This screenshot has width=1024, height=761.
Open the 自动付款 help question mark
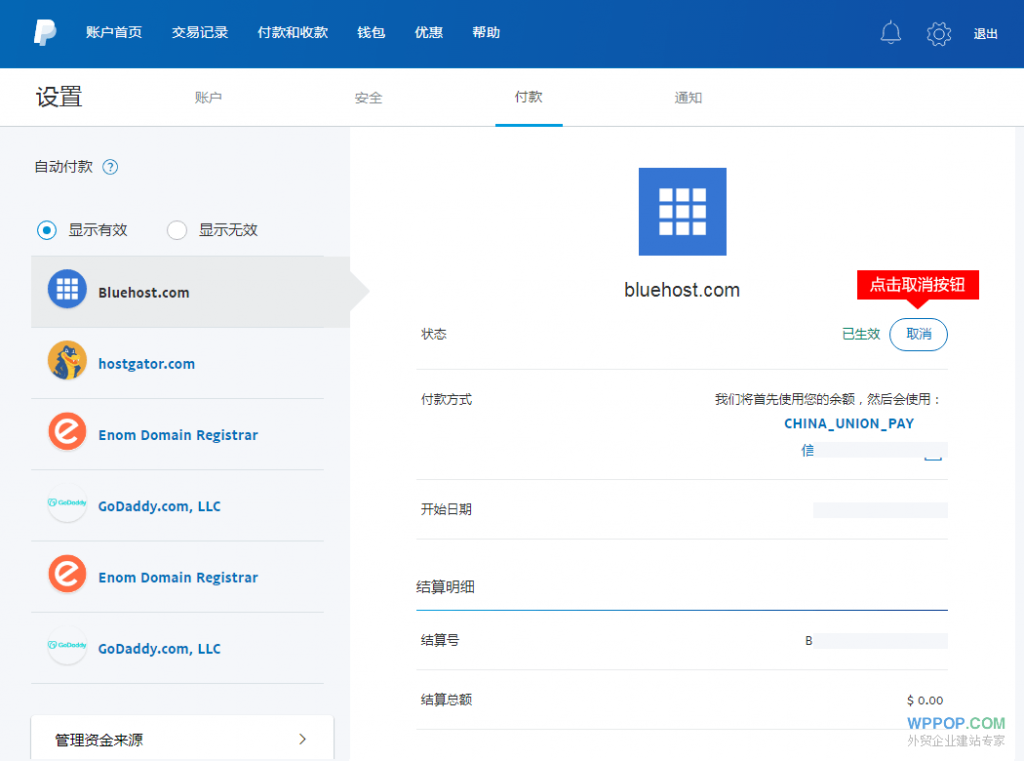pyautogui.click(x=110, y=167)
